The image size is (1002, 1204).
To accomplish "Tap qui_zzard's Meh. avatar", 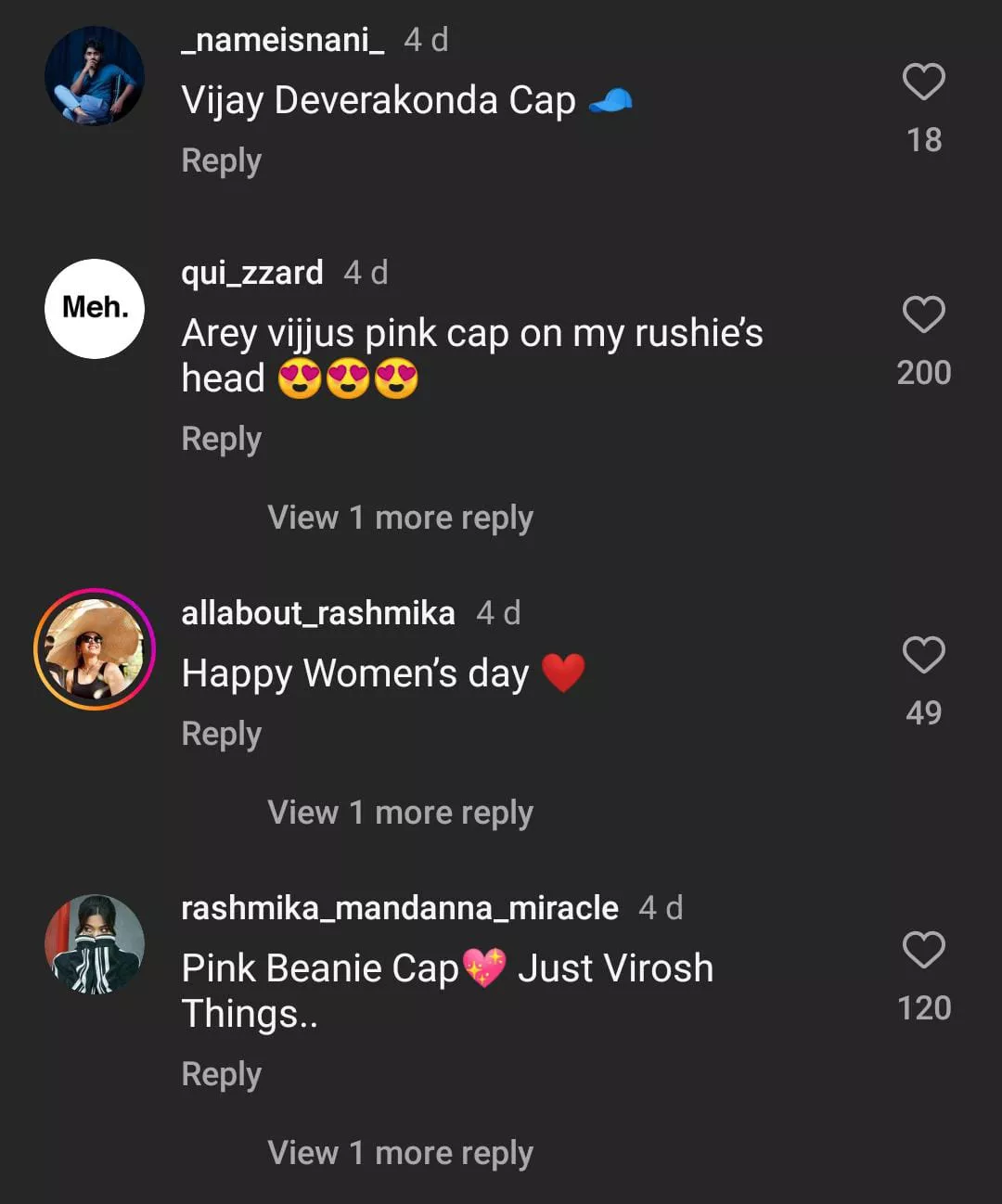I will [x=95, y=309].
